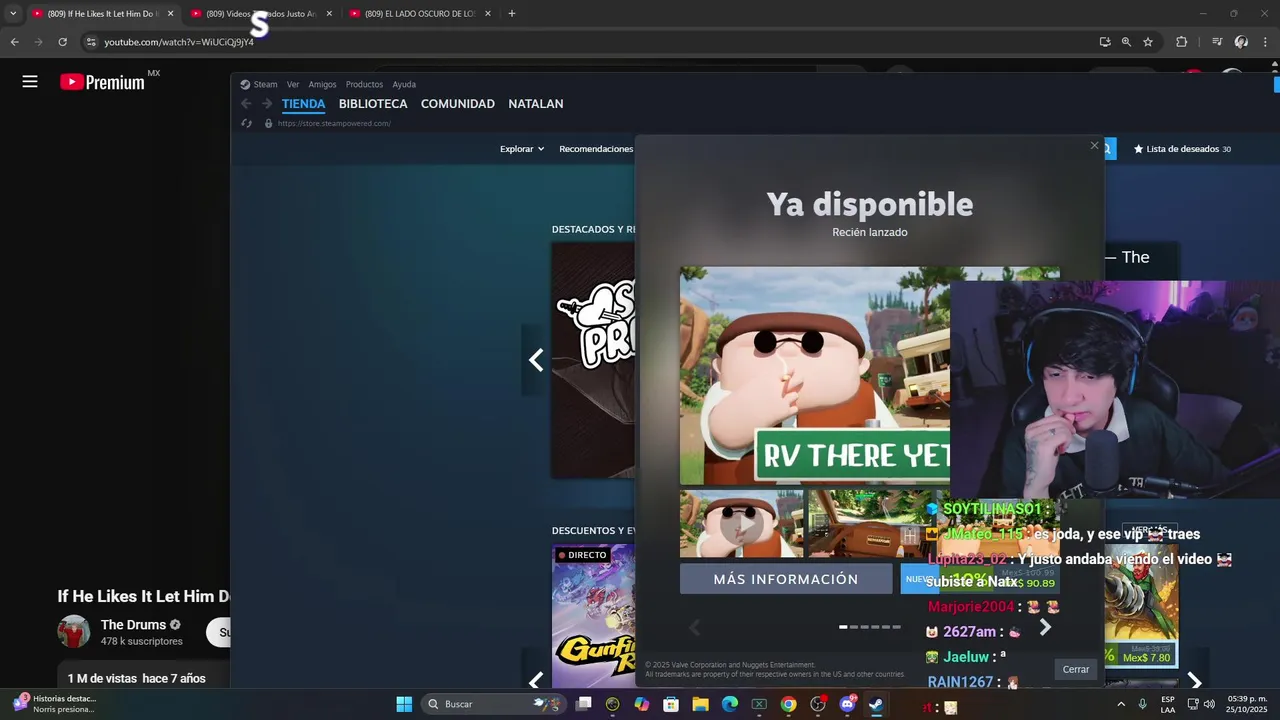Go to Steam TIENDA section
The height and width of the screenshot is (720, 1280).
(303, 104)
